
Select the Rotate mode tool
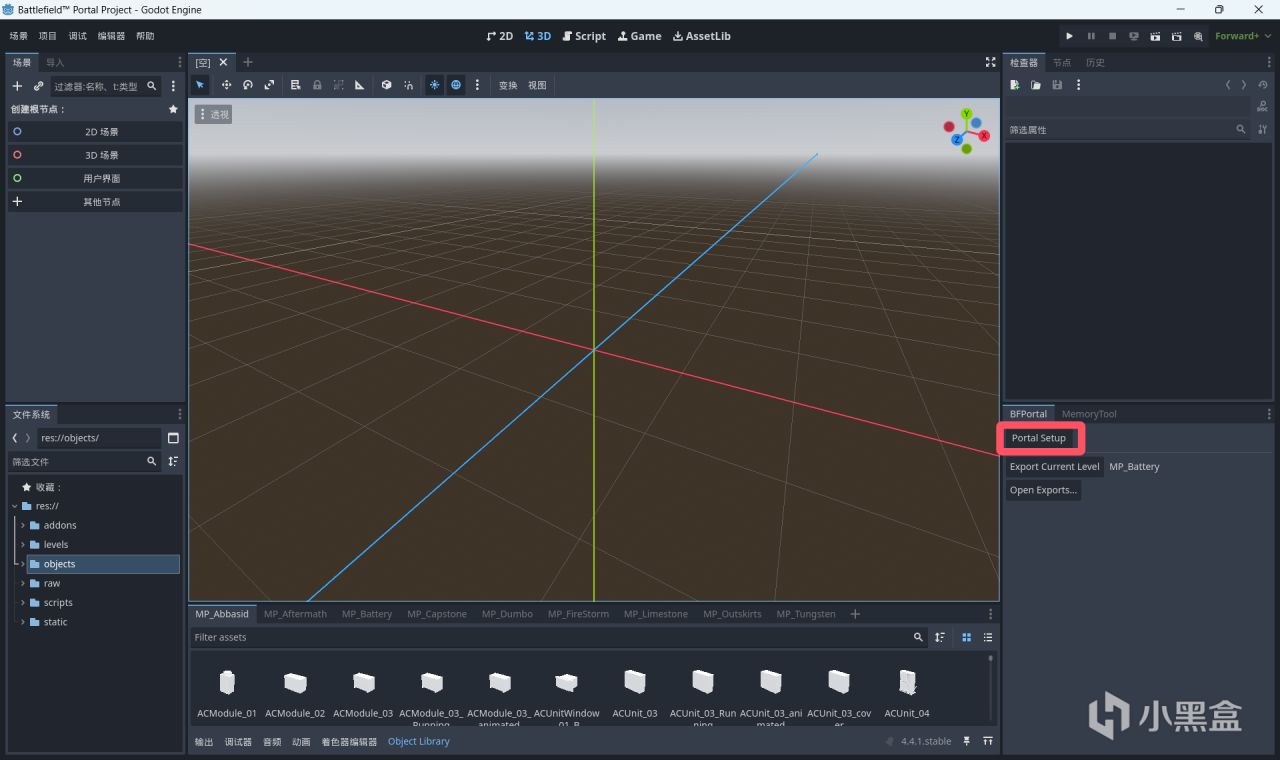coord(248,85)
